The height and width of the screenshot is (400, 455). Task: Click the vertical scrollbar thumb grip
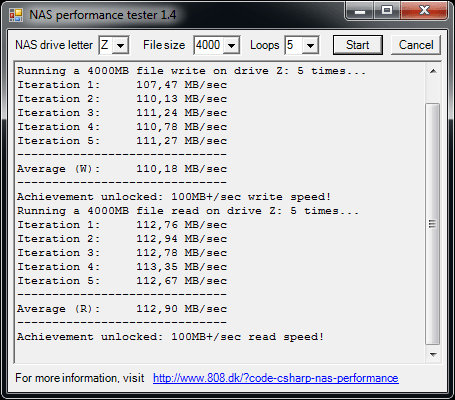pos(433,224)
